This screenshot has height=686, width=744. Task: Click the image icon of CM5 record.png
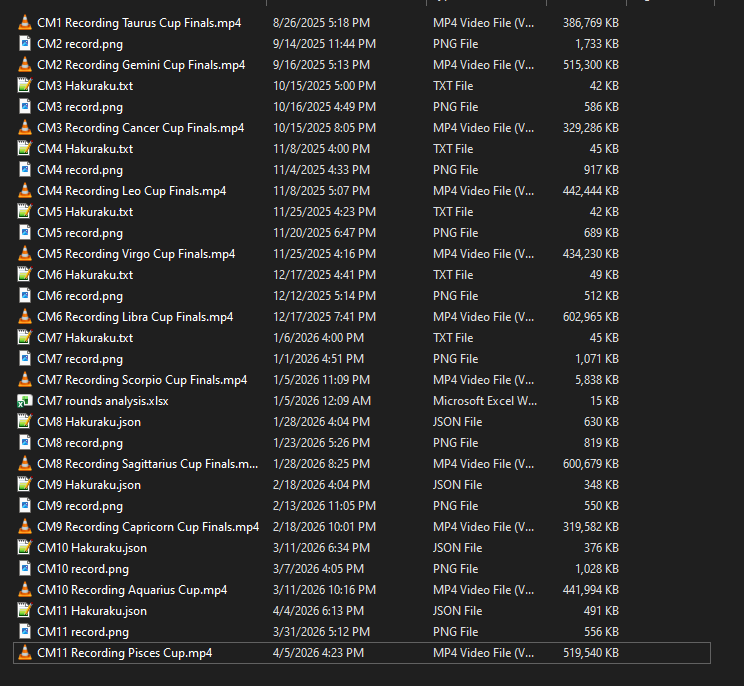coord(25,233)
